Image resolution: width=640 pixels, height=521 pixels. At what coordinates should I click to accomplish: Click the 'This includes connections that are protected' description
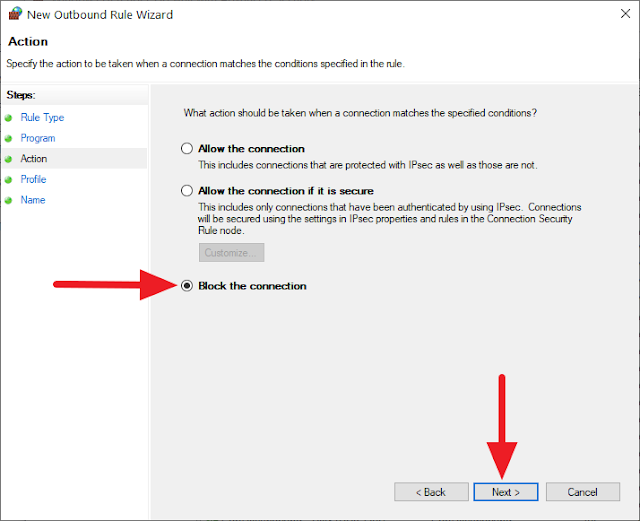click(x=368, y=165)
